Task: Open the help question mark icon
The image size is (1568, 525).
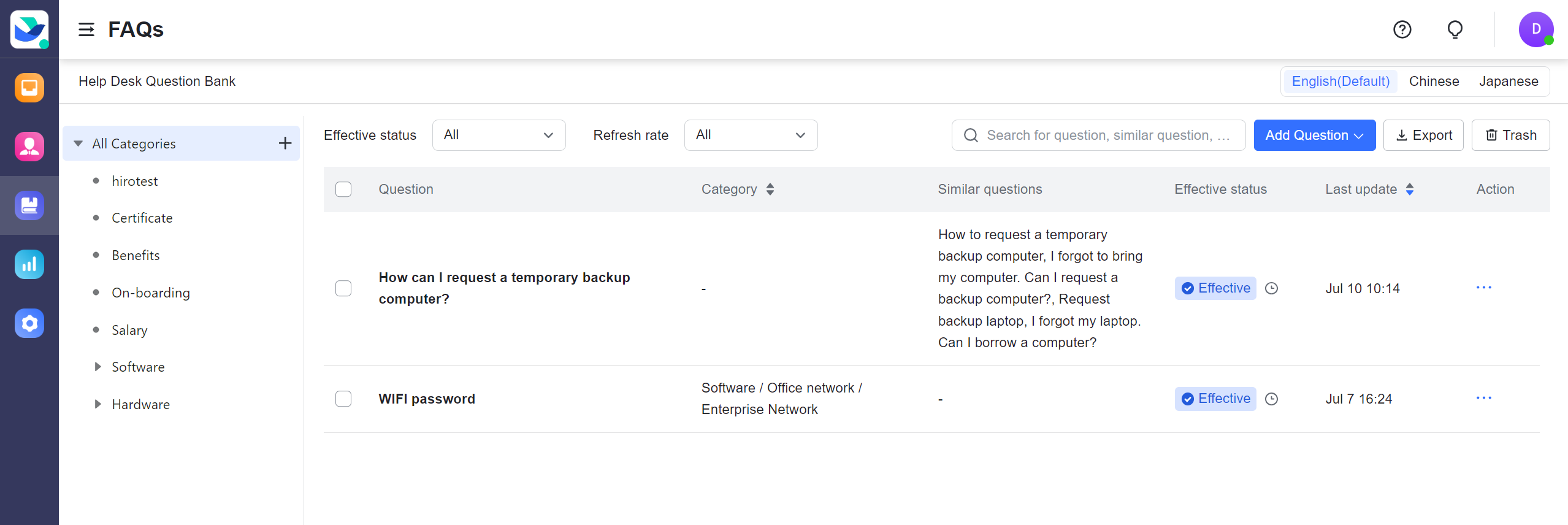Action: [1402, 29]
